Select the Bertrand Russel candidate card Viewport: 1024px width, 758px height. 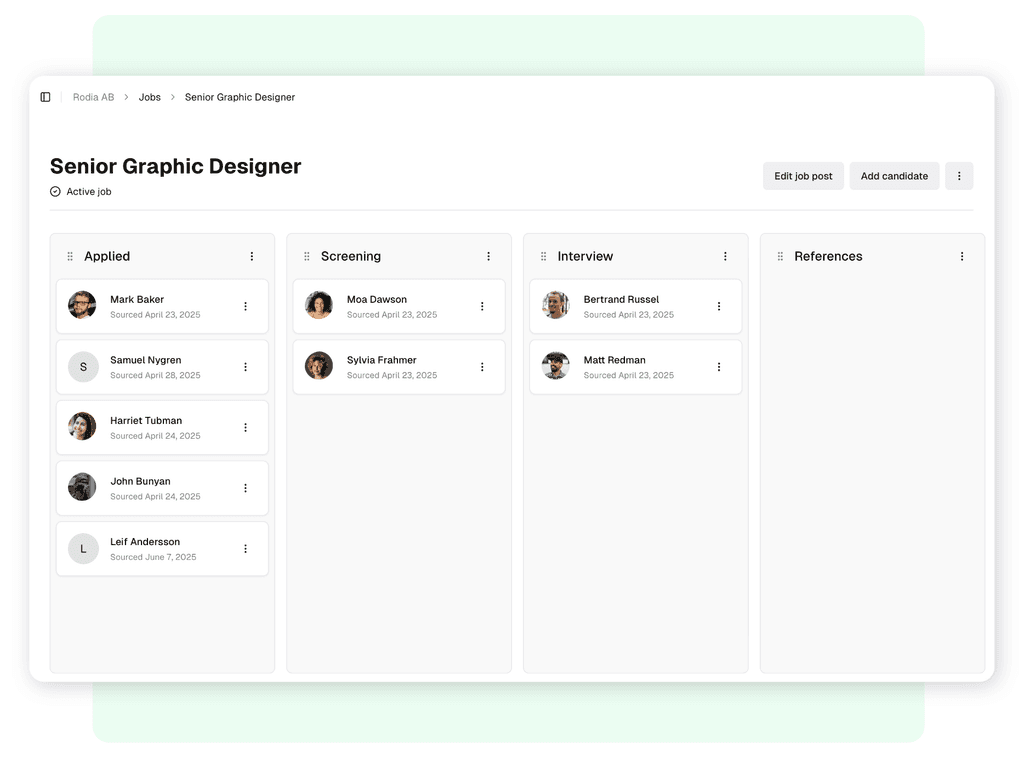click(635, 305)
